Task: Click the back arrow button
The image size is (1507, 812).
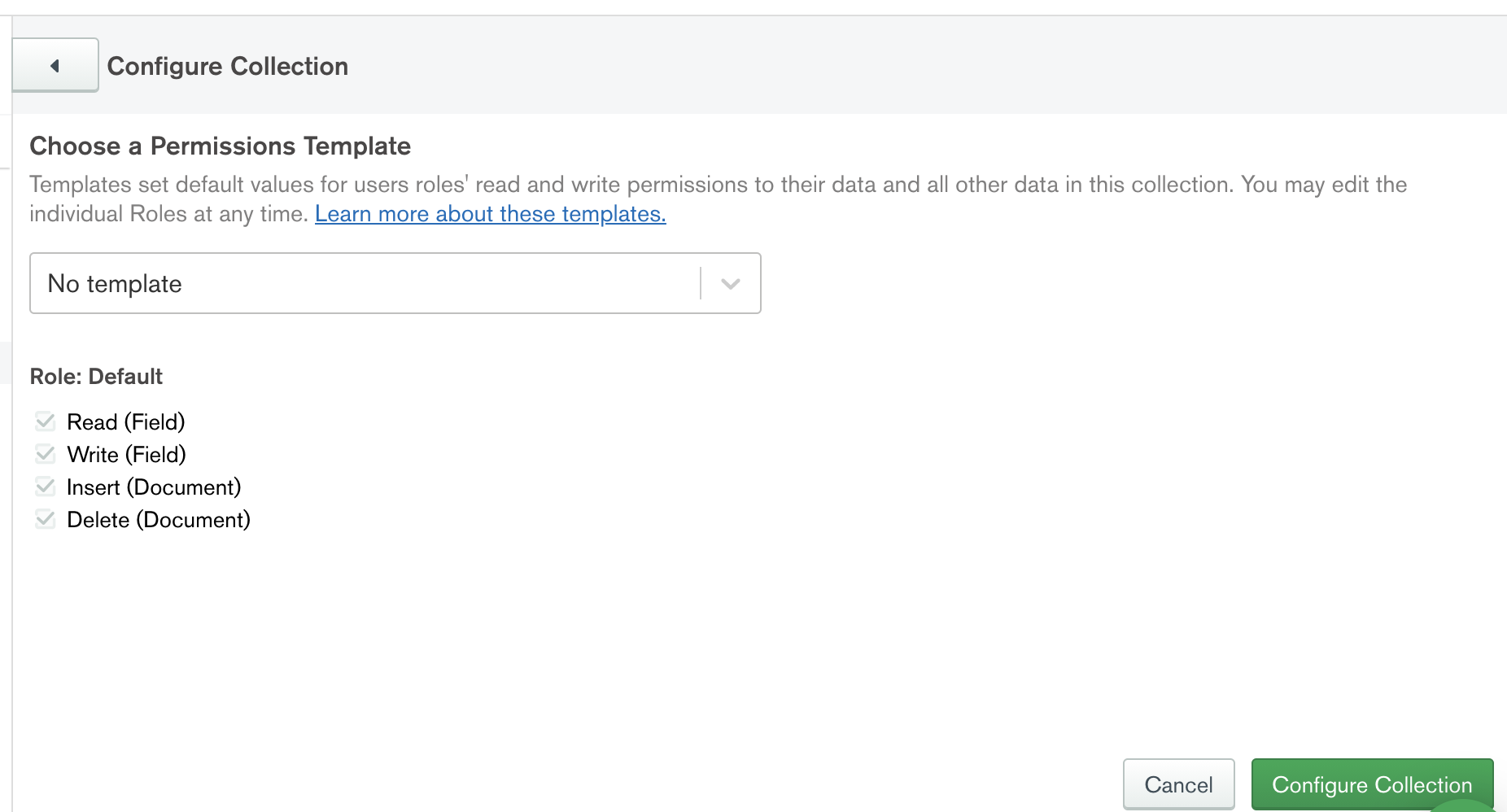Action: click(55, 65)
